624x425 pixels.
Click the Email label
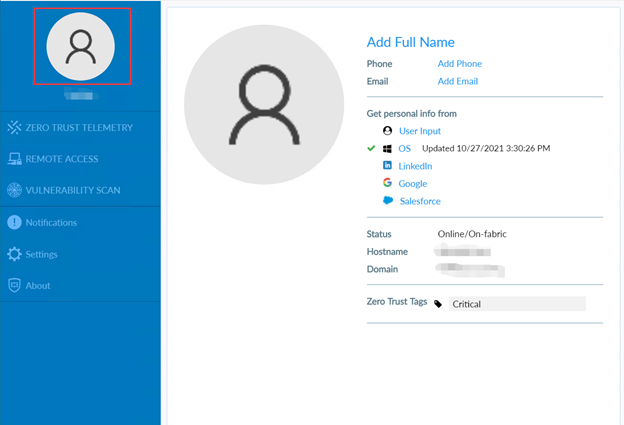pos(377,81)
